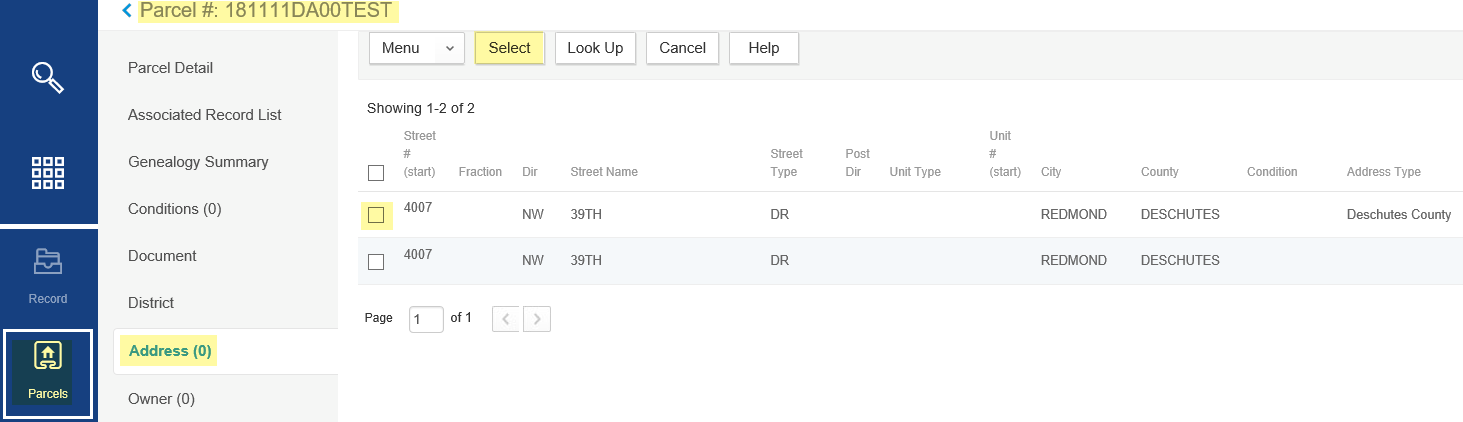
Task: Toggle the select-all header checkbox
Action: [376, 173]
